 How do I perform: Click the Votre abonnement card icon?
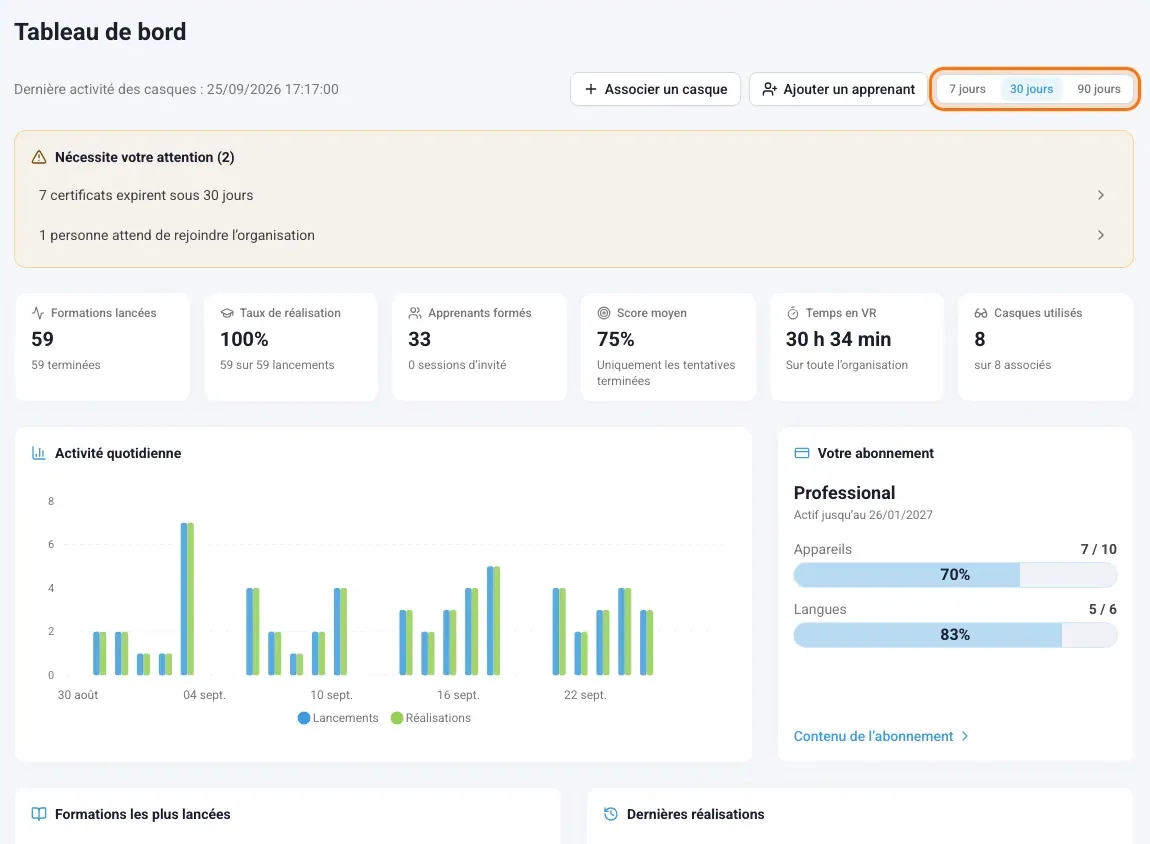click(802, 453)
